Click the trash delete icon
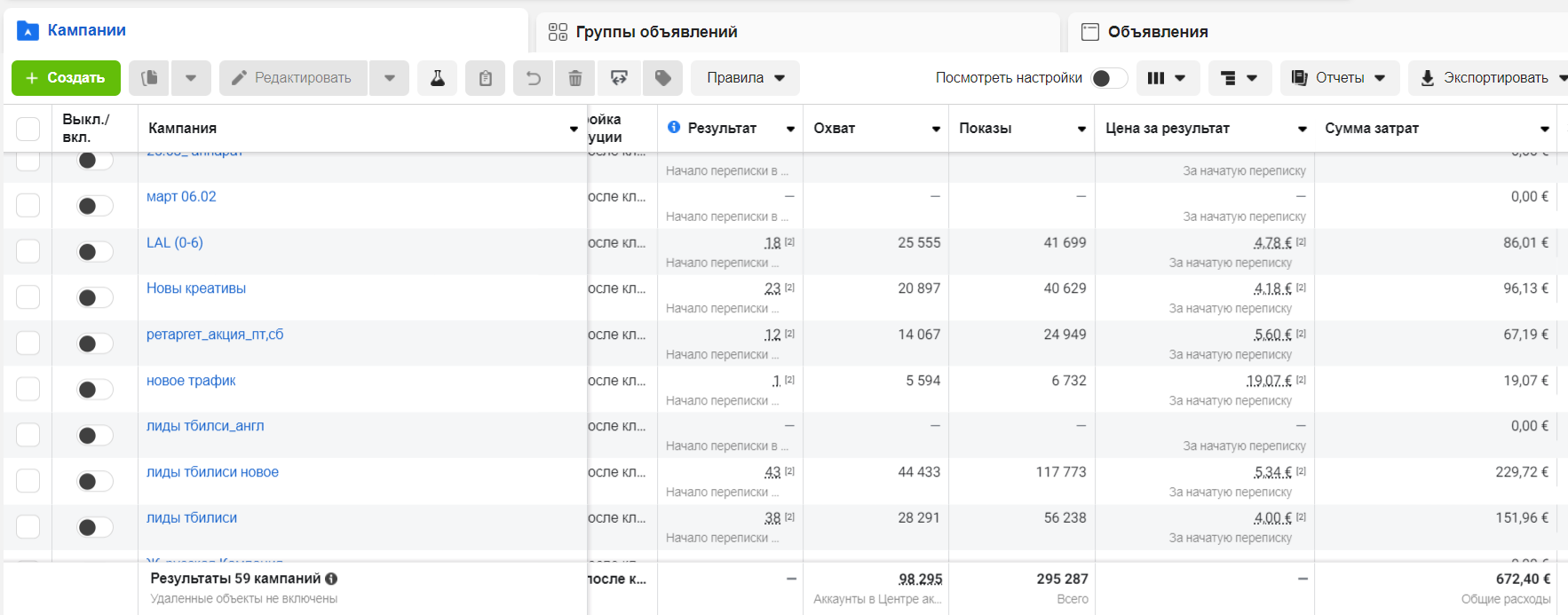The width and height of the screenshot is (1568, 615). [575, 78]
